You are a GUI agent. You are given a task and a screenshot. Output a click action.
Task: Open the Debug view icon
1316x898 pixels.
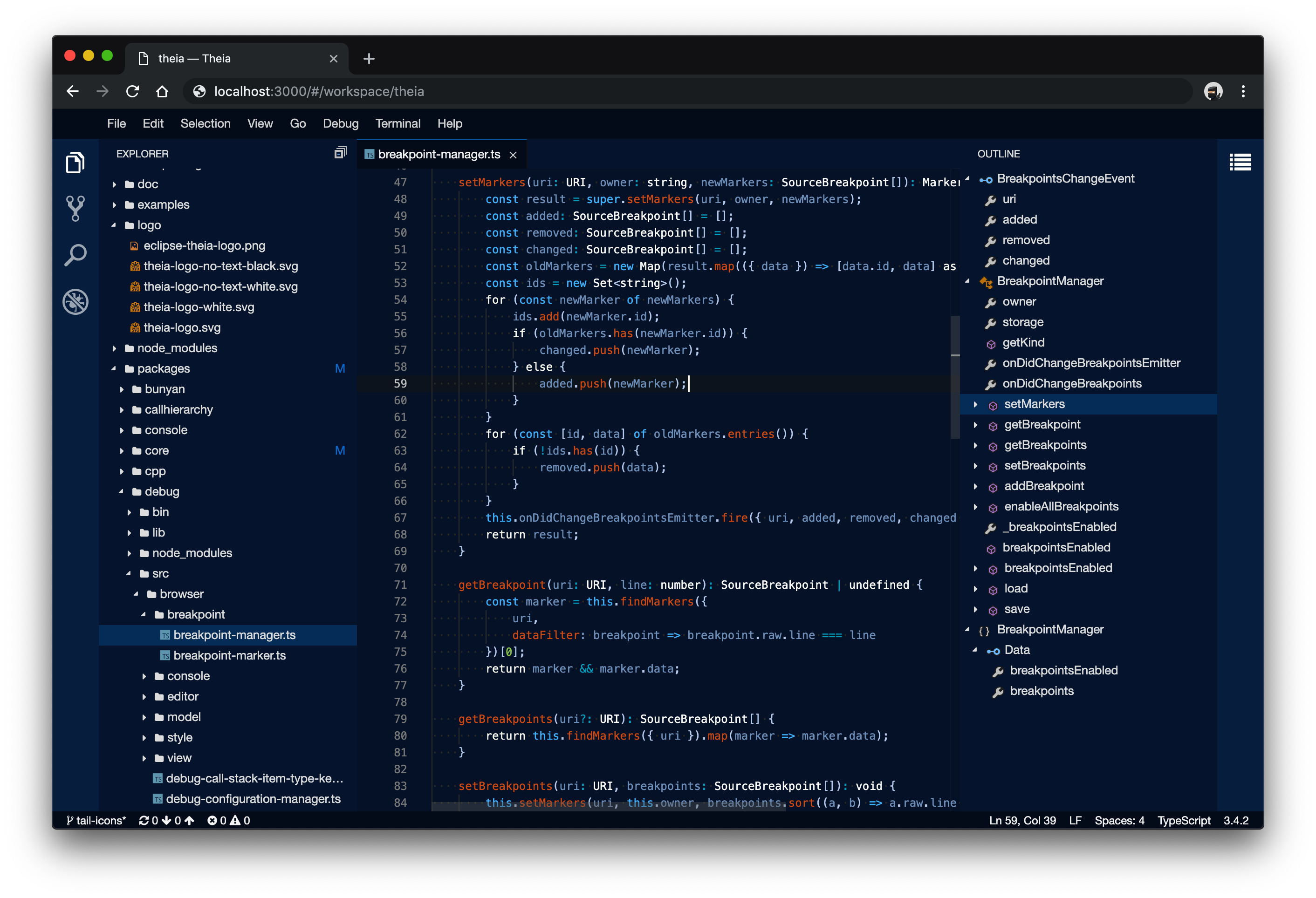(75, 302)
